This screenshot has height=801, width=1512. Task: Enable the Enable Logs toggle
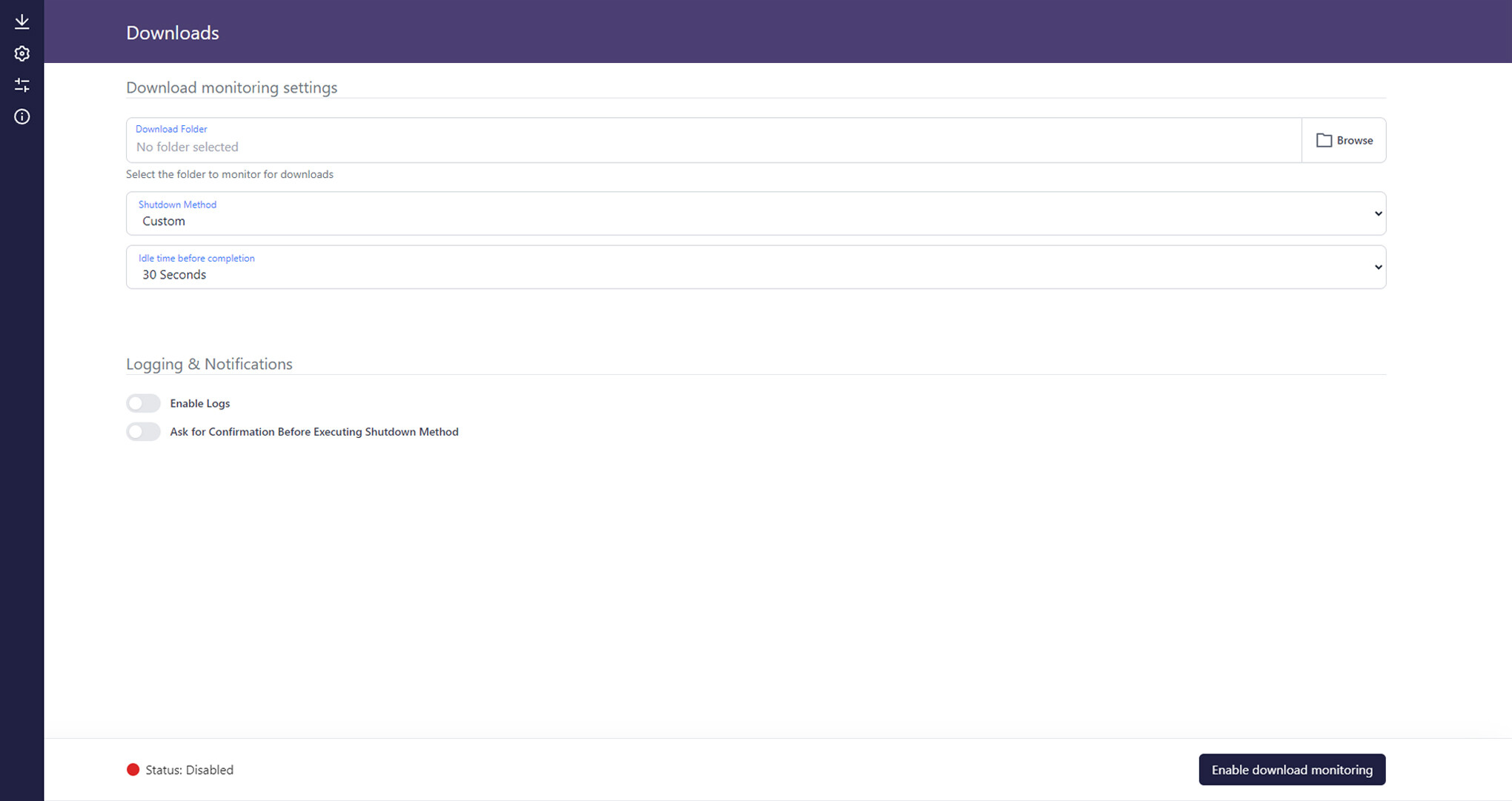coord(143,403)
